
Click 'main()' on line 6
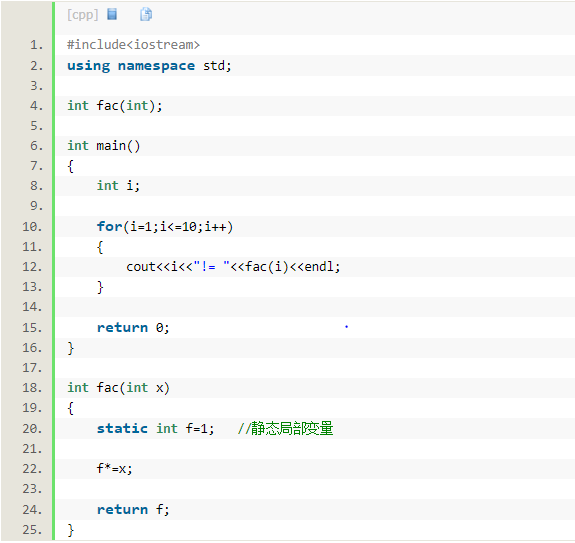coord(118,146)
